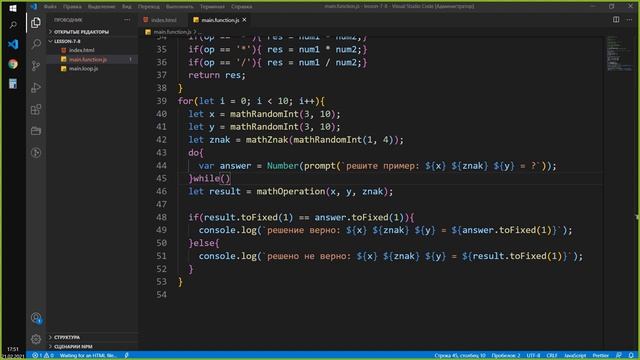
Task: Click 'Number' on line 44
Action: pyautogui.click(x=283, y=166)
